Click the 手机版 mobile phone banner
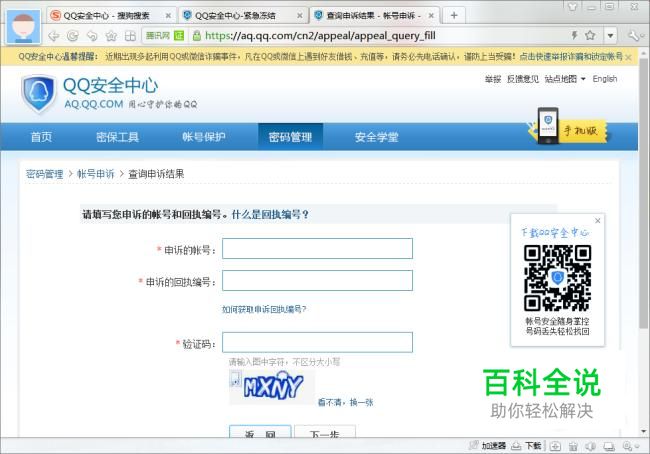Viewport: 650px width, 454px height. tap(568, 128)
